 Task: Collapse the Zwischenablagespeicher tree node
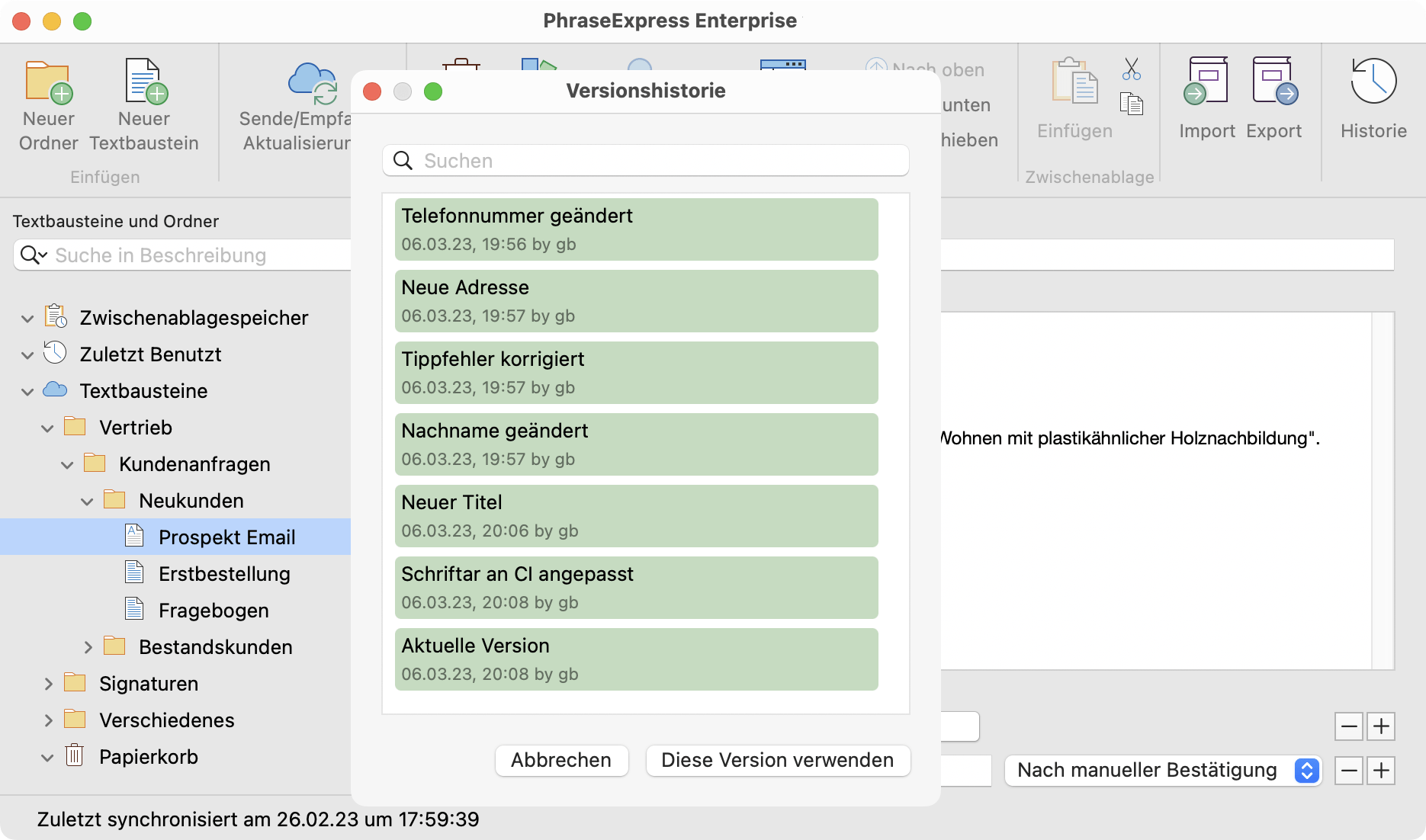27,319
